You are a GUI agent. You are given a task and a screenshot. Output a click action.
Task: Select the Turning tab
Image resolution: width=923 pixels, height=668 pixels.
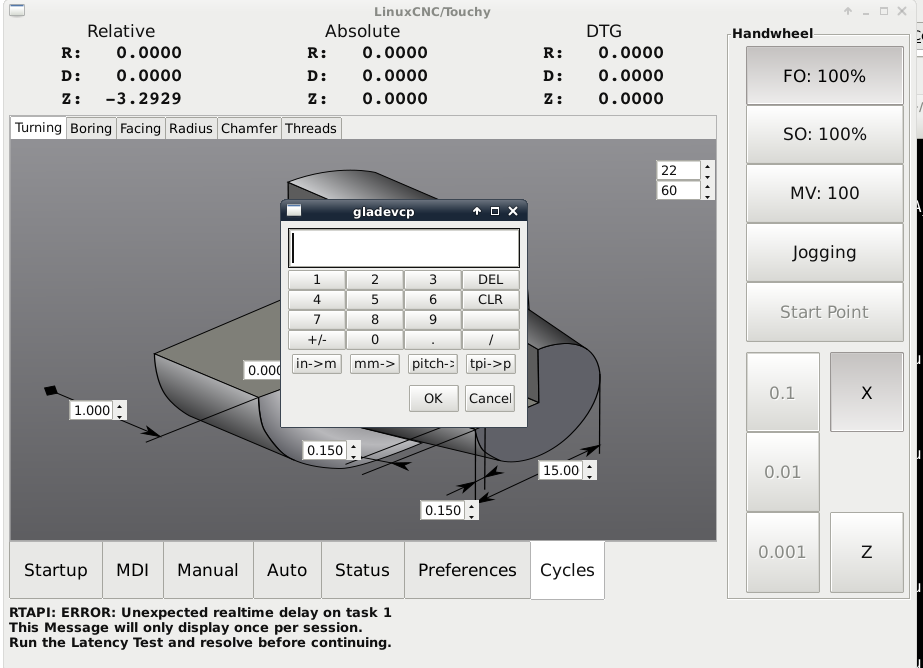coord(38,128)
